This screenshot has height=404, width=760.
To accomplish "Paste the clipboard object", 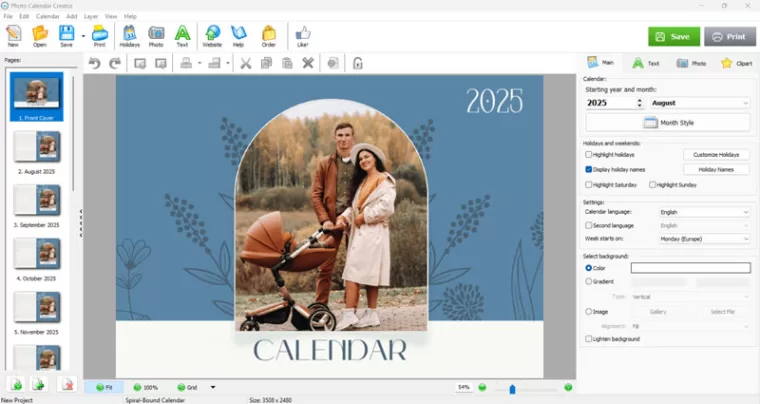I will 287,63.
